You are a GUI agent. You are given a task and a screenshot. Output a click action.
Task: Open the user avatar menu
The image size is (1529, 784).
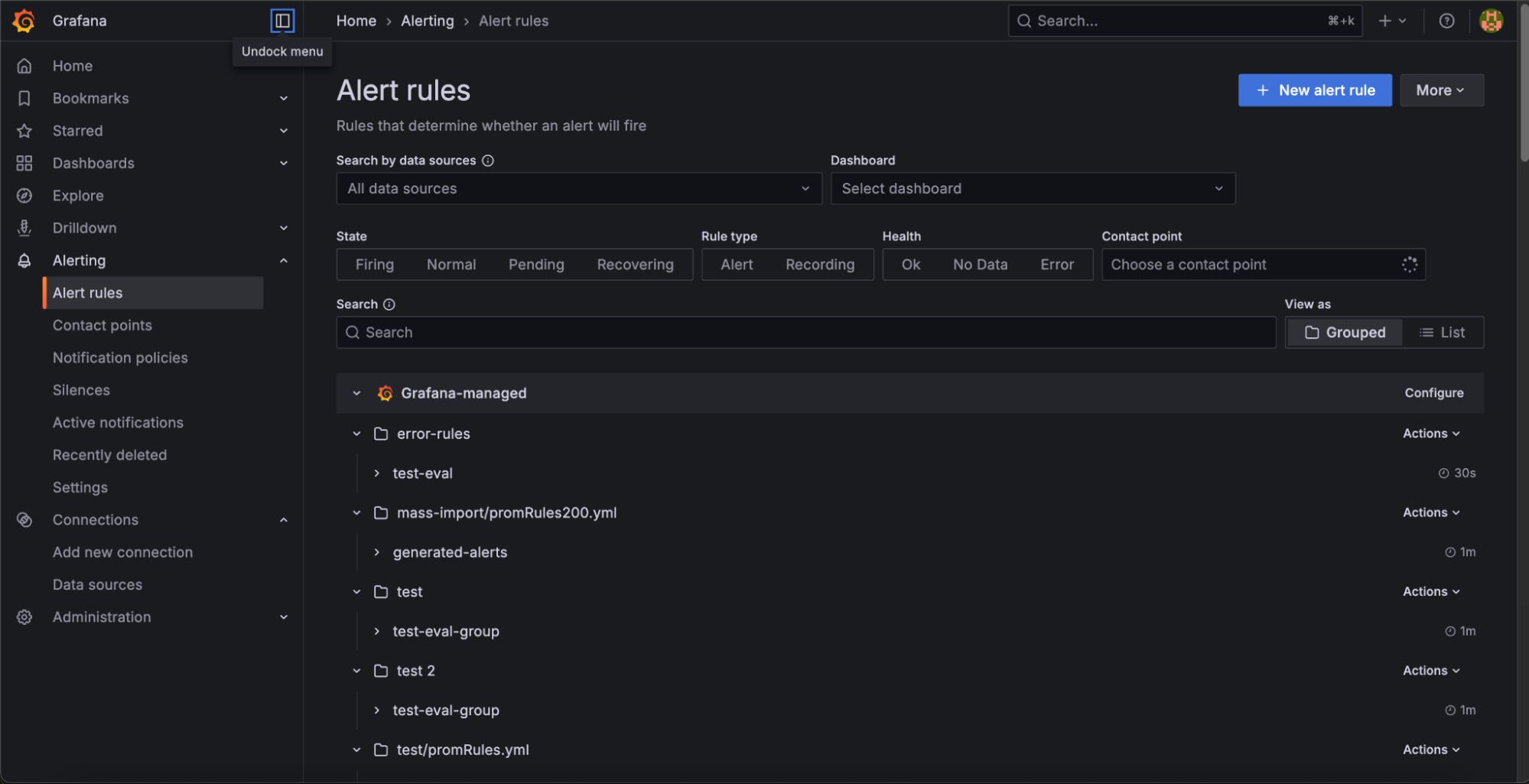coord(1491,21)
